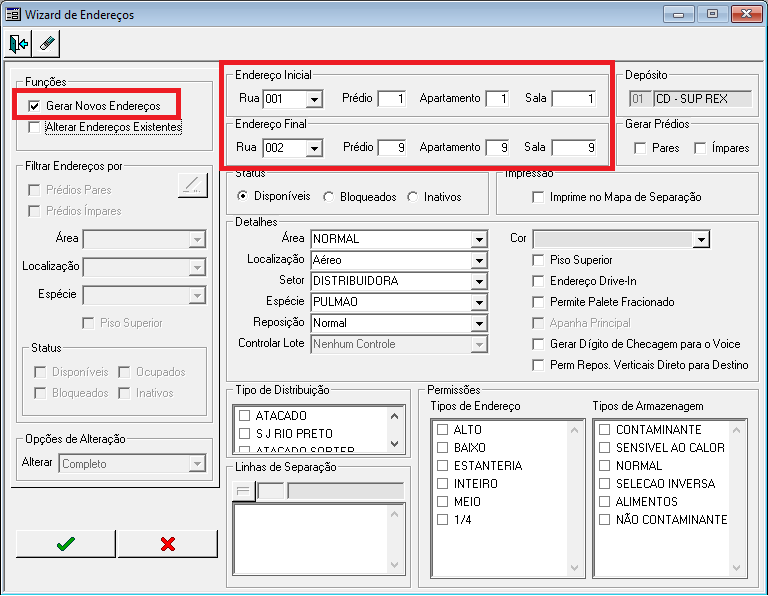The image size is (768, 596).
Task: Check ATACADO in Tipo de Distribuição
Action: coord(244,416)
